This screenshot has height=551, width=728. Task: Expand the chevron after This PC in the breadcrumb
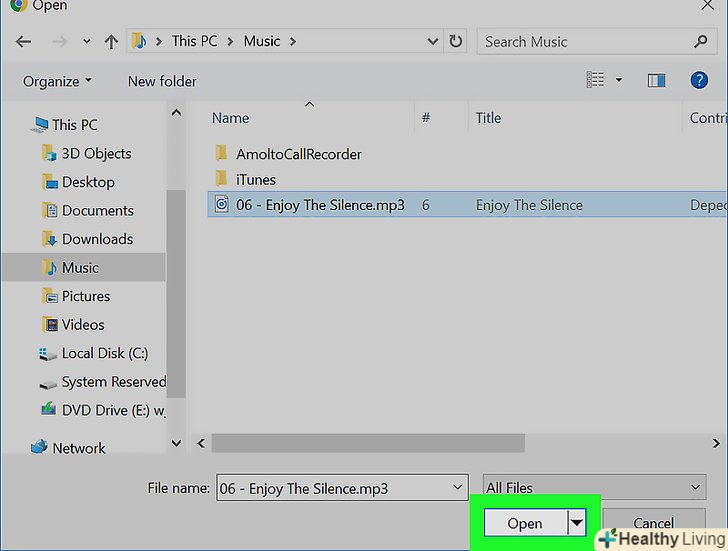[x=230, y=42]
